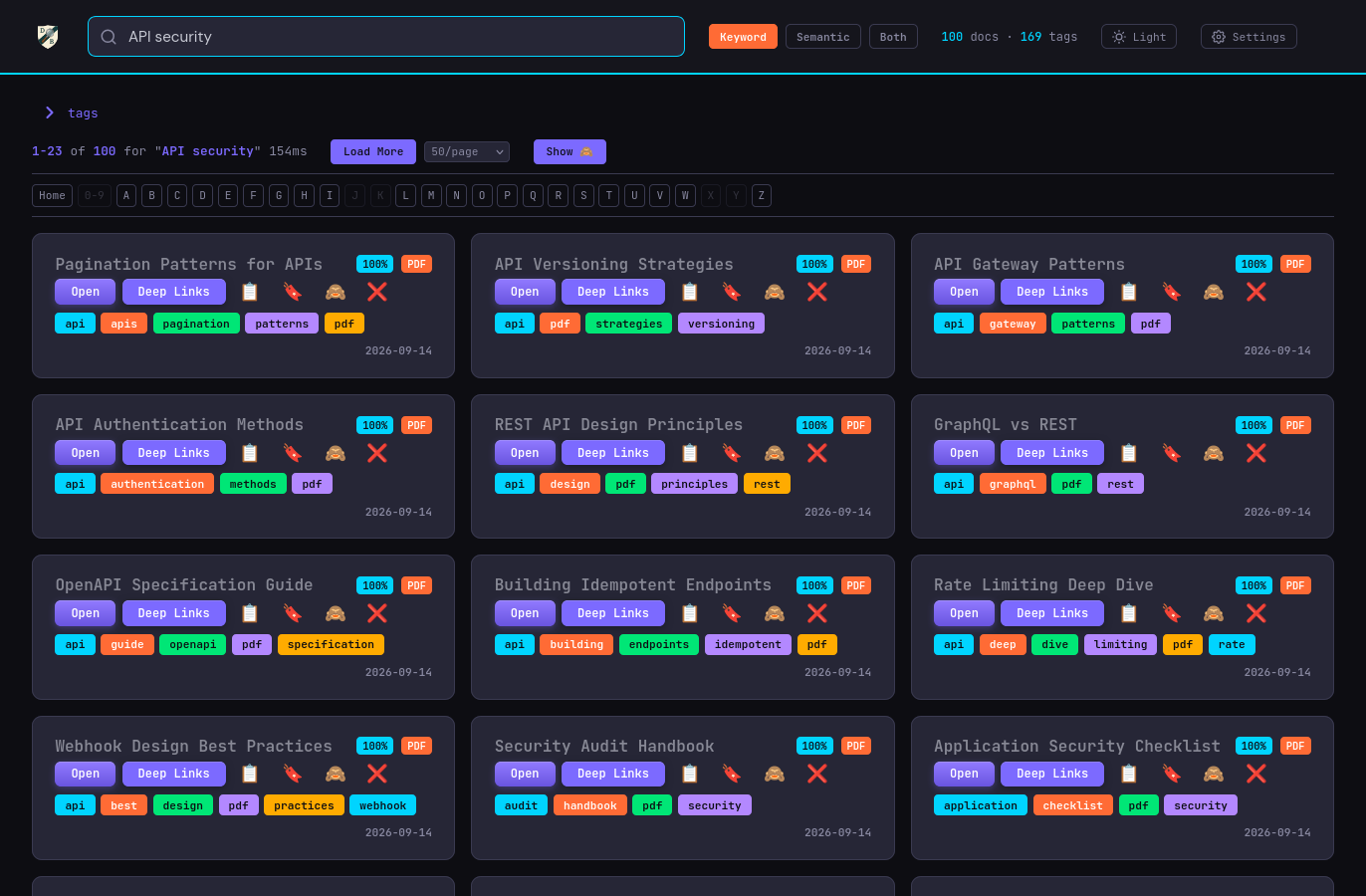Open Deep Links on Webhook Design Best Practices
The height and width of the screenshot is (896, 1366).
(174, 774)
